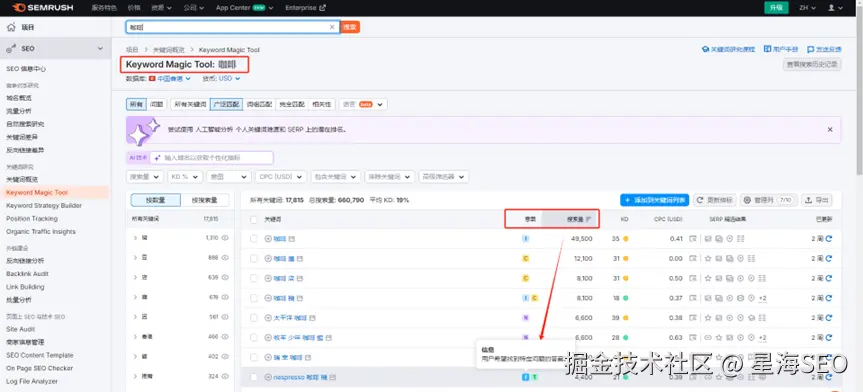Click into the AI domain input field
Viewport: 863px width, 392px height.
point(212,157)
